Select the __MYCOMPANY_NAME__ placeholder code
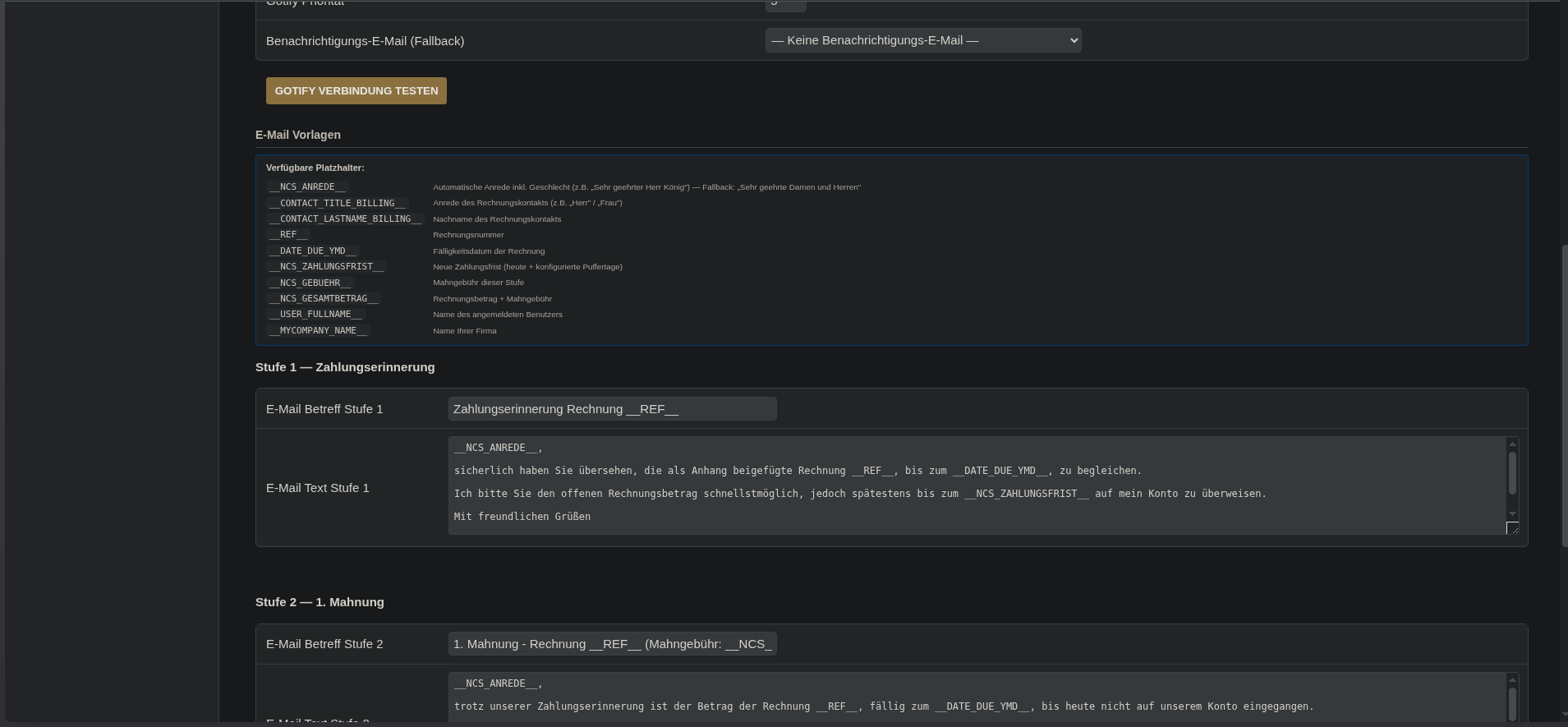 click(x=318, y=330)
